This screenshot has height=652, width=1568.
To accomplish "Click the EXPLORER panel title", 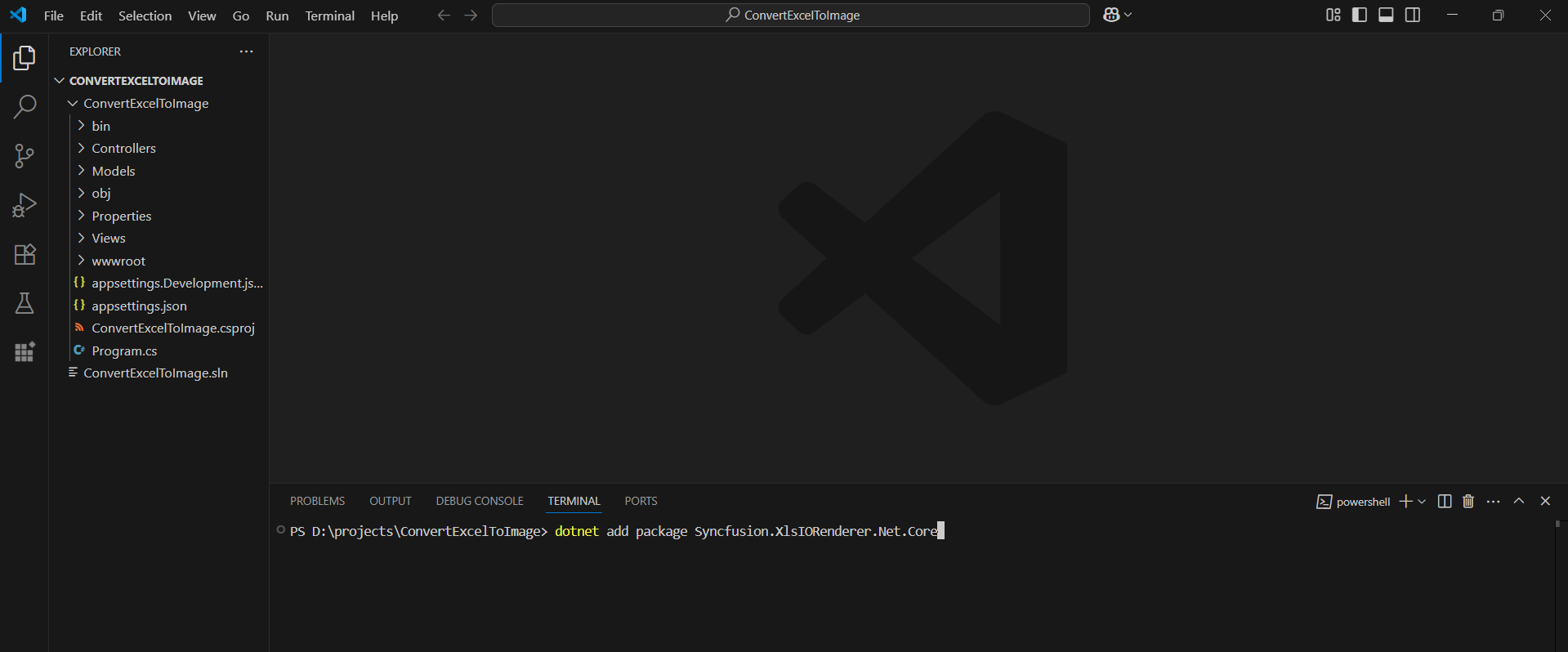I will 95,51.
